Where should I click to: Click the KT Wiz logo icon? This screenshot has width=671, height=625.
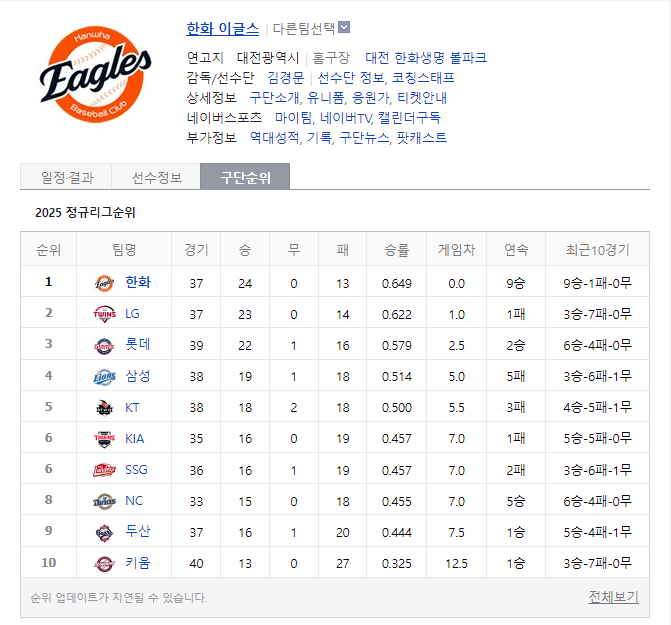(104, 408)
